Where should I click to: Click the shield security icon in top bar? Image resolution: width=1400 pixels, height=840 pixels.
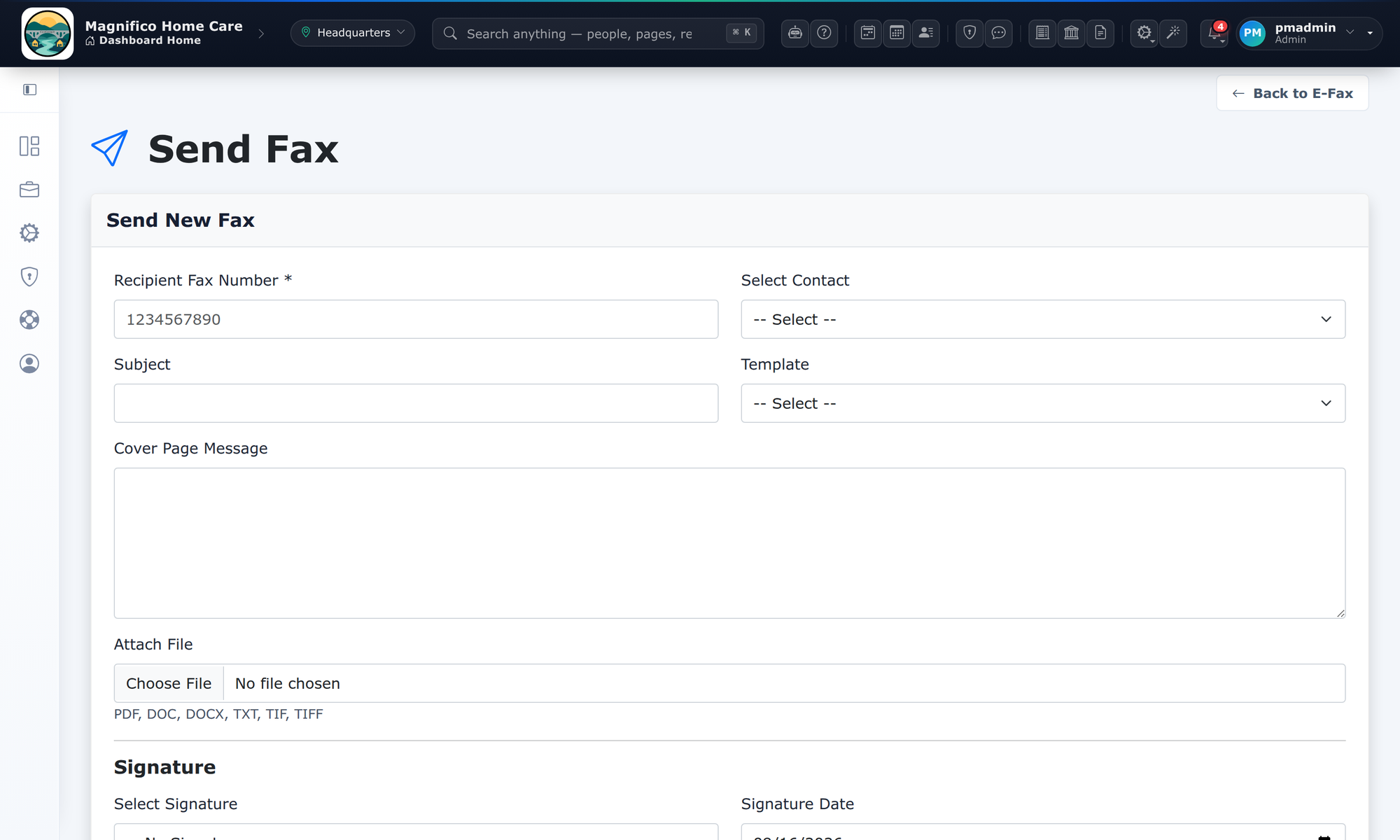pos(969,33)
